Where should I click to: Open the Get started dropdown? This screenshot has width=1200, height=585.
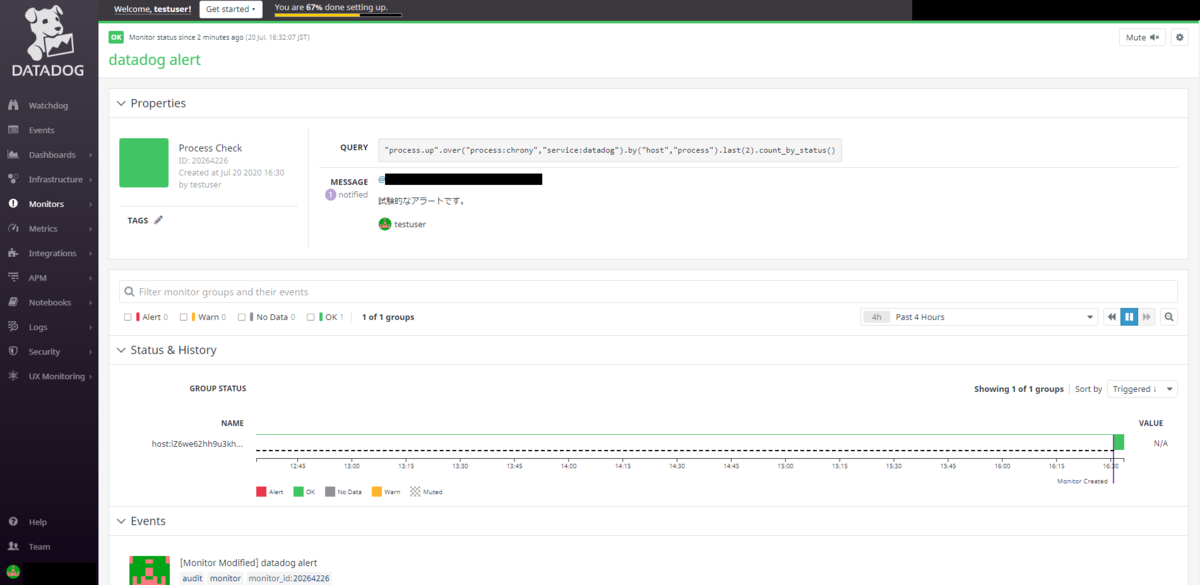231,9
